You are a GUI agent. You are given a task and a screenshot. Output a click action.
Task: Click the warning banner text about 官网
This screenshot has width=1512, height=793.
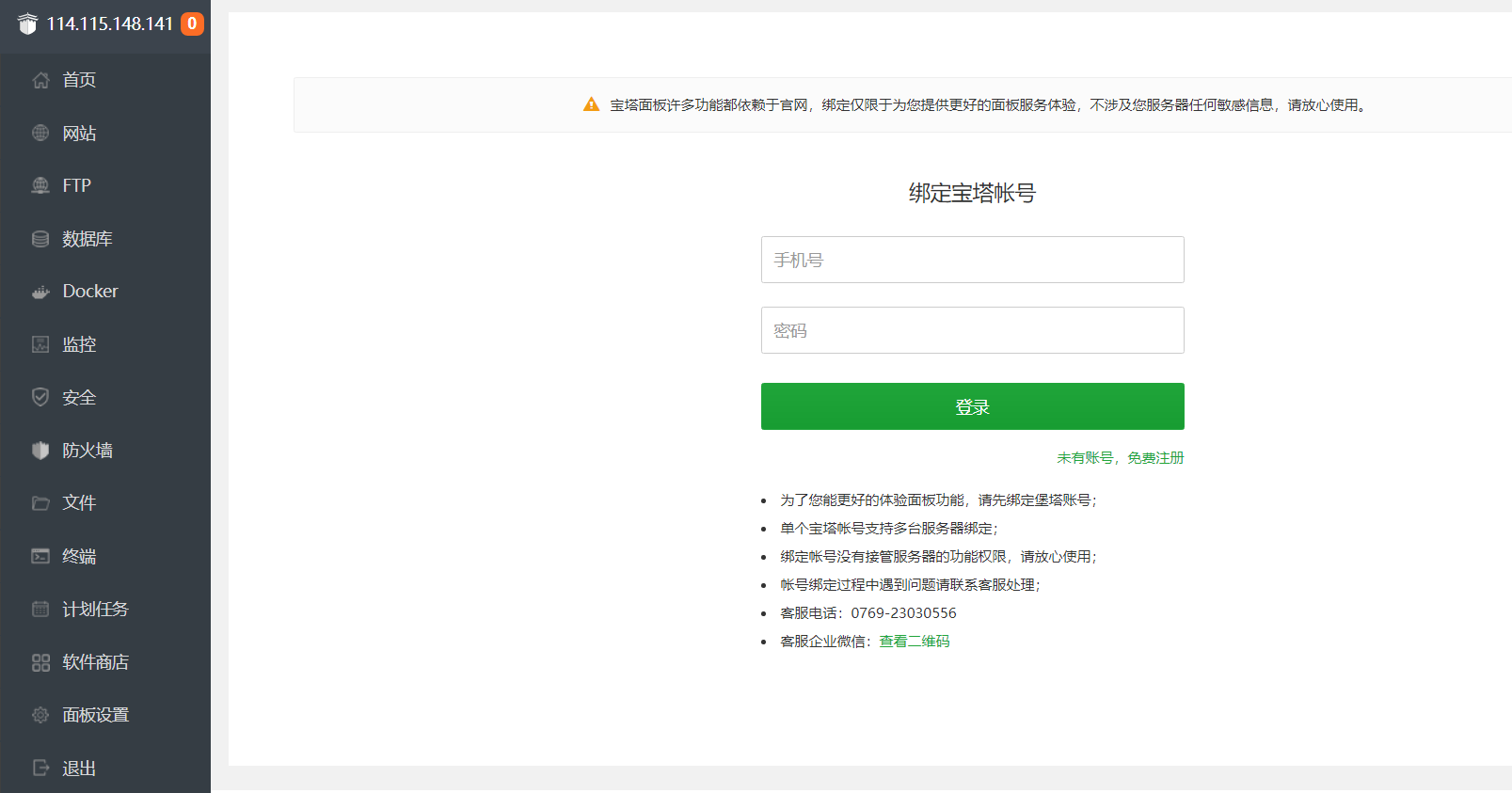coord(988,104)
